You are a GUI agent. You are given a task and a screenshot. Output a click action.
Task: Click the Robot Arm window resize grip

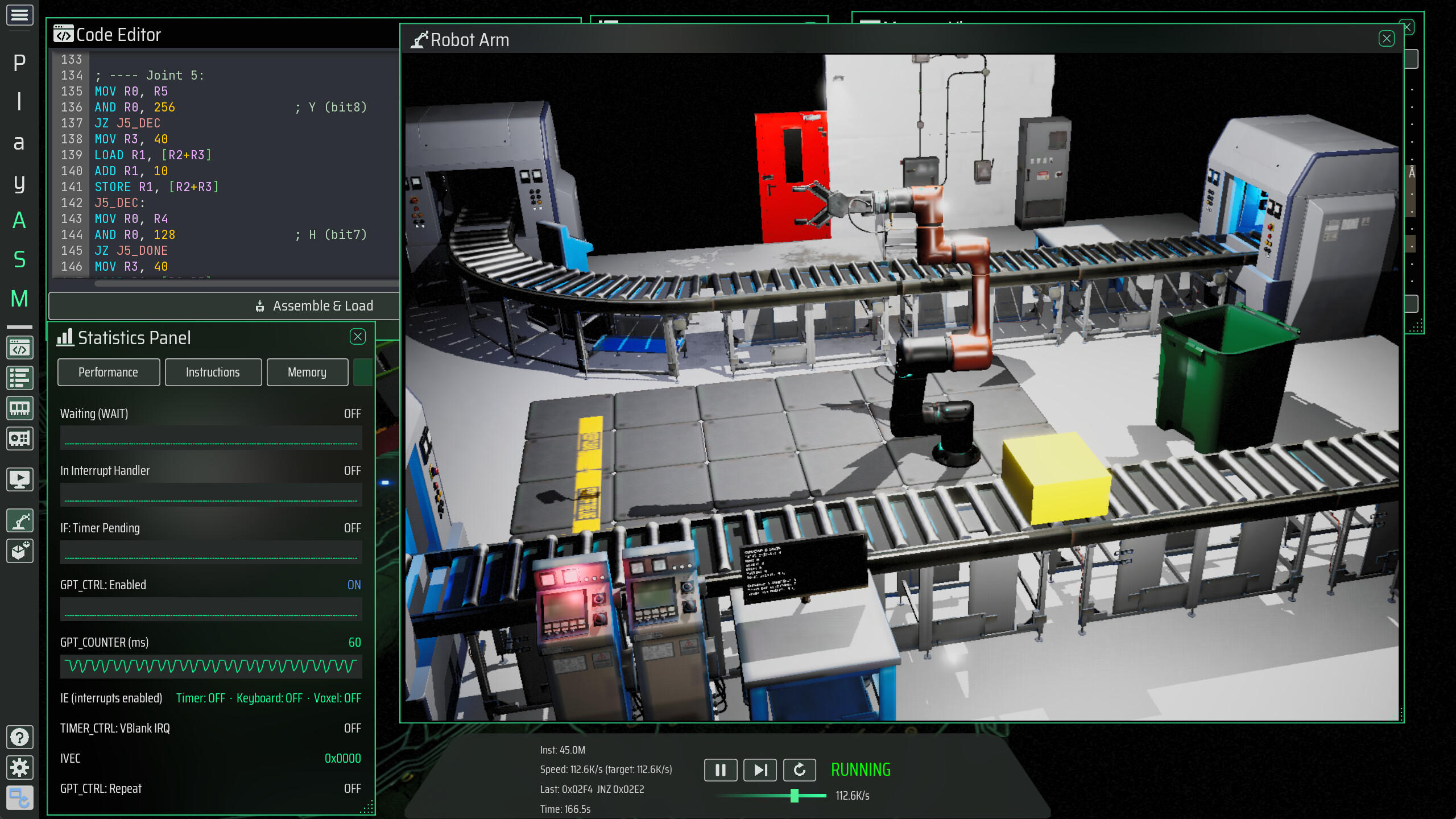tap(1398, 715)
